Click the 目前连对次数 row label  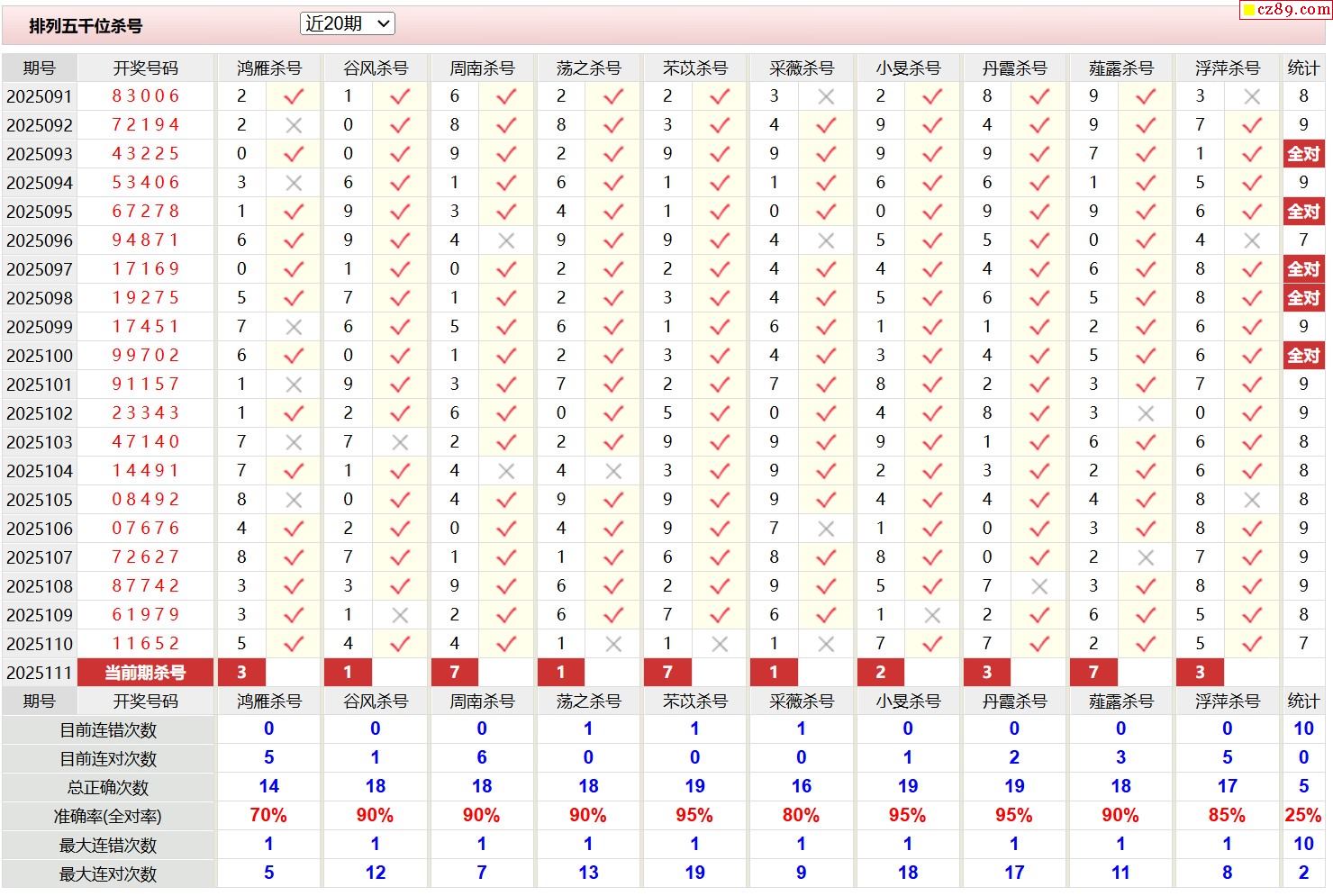[x=108, y=759]
